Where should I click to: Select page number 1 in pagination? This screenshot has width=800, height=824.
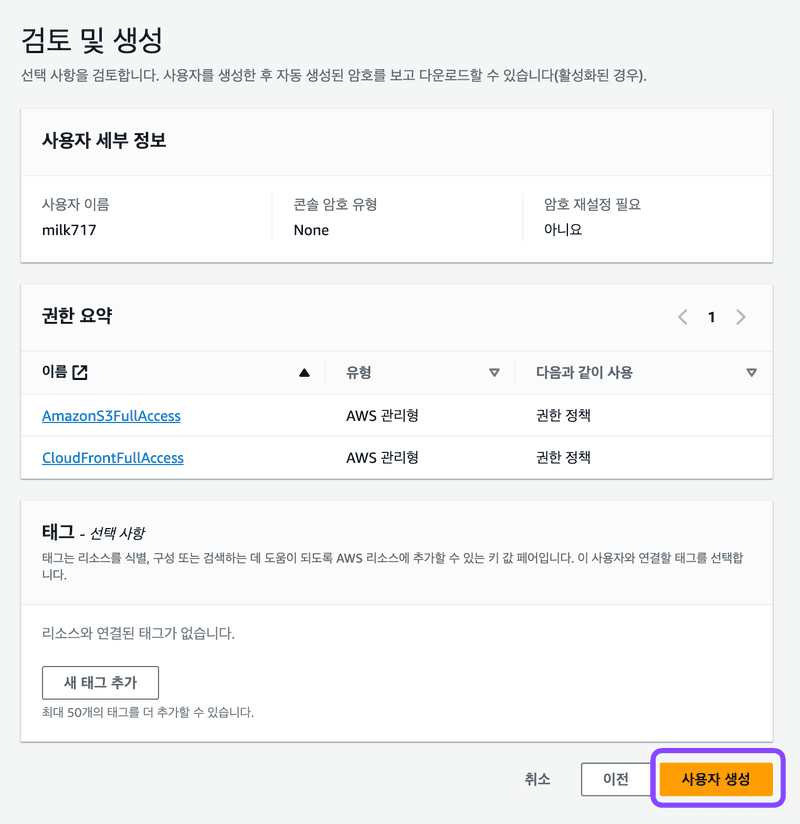[x=712, y=317]
